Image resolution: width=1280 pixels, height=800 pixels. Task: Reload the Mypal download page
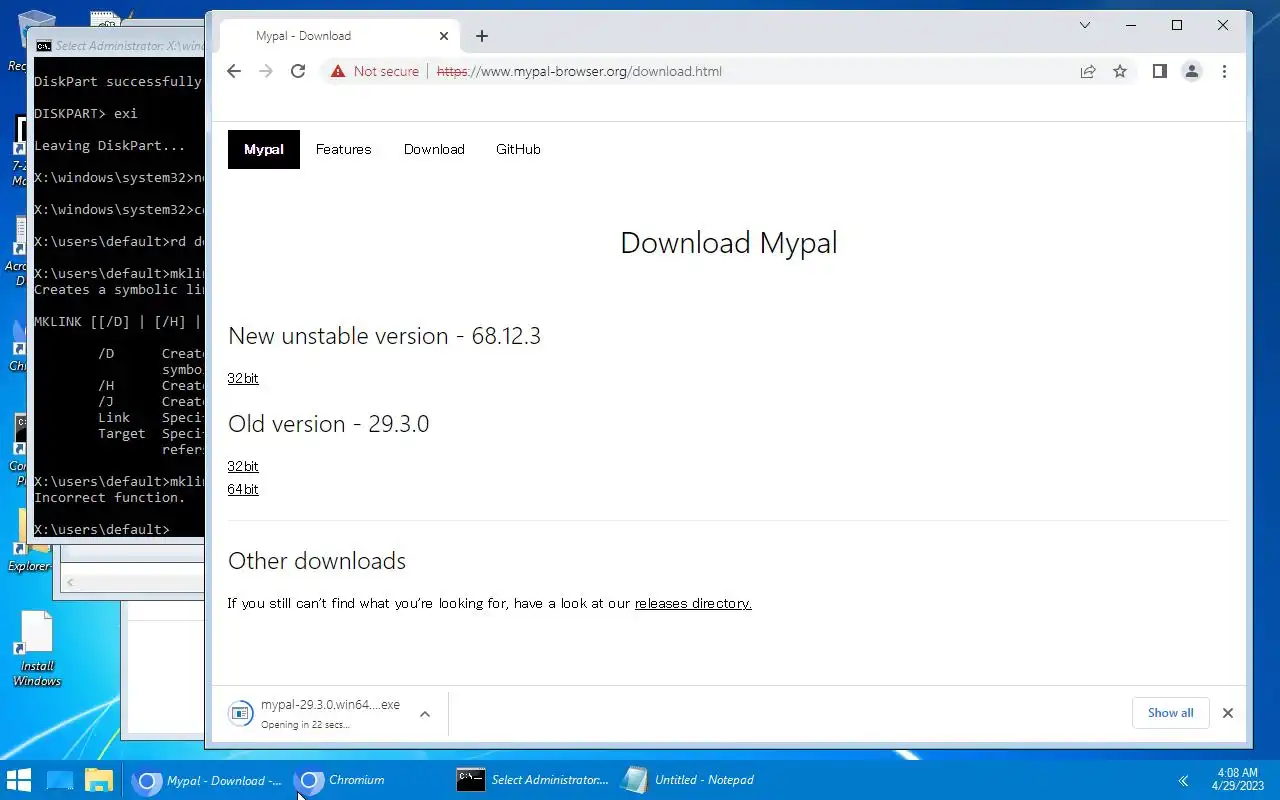point(298,71)
